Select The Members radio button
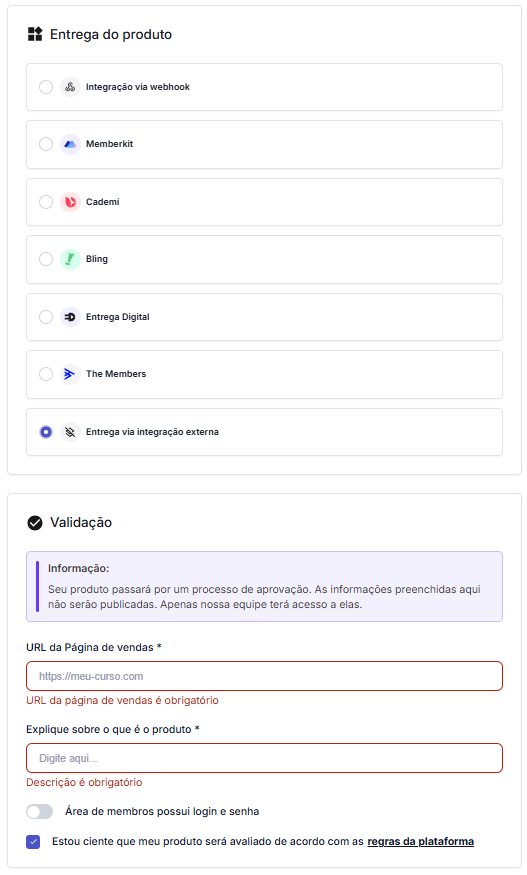 coord(46,374)
